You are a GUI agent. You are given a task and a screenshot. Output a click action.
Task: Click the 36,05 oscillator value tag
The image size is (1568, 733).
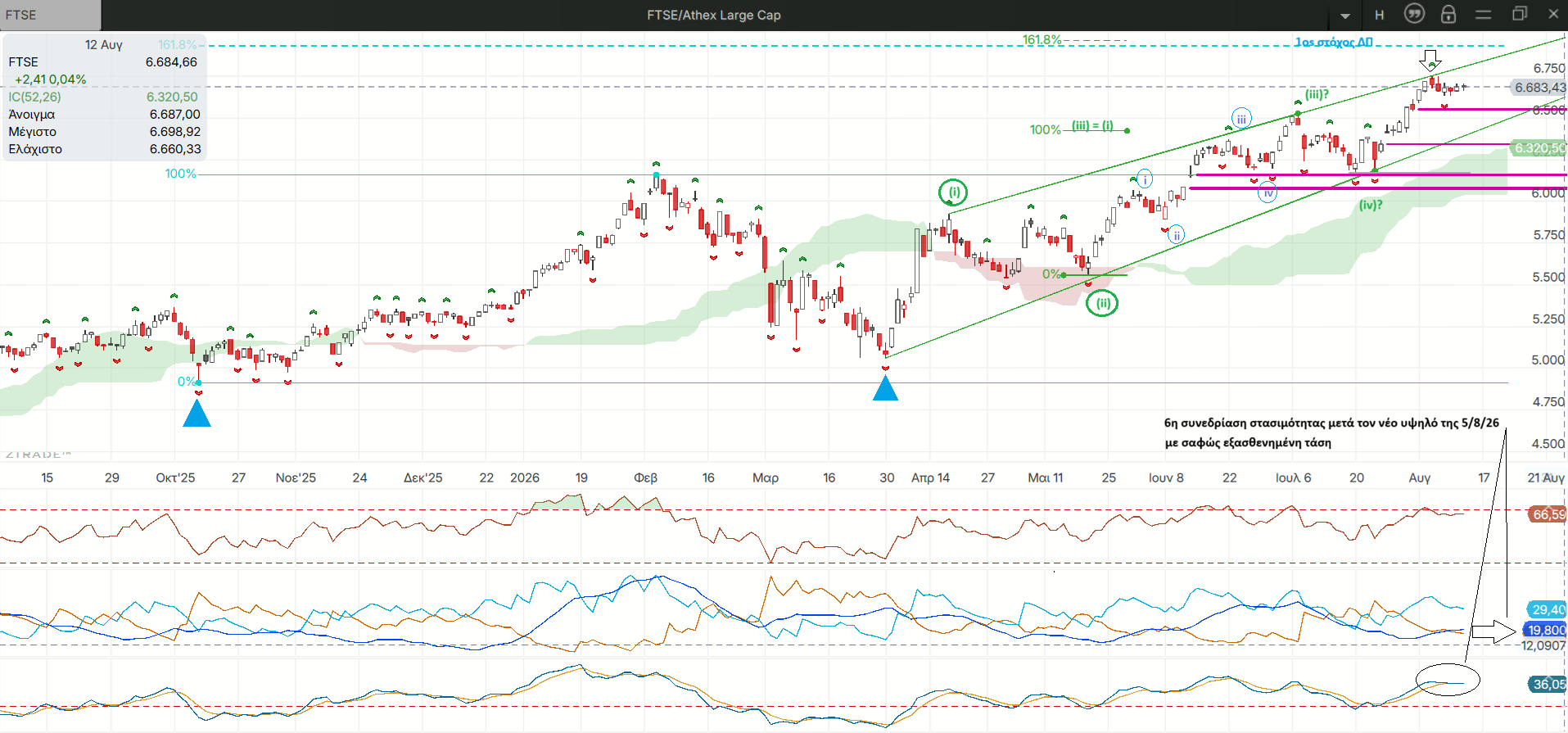click(1548, 684)
